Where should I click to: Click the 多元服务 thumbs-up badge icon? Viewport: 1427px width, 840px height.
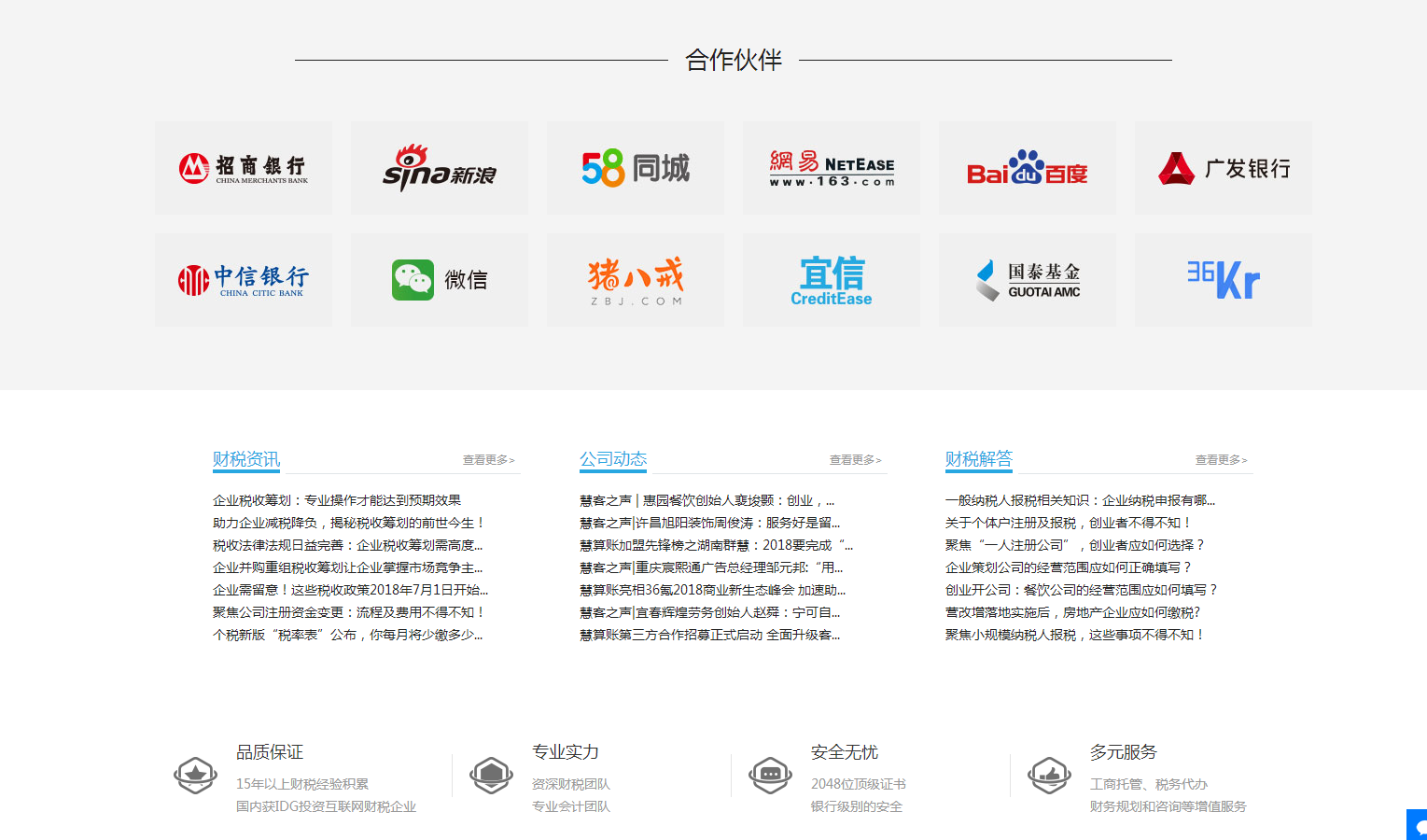pyautogui.click(x=1050, y=775)
